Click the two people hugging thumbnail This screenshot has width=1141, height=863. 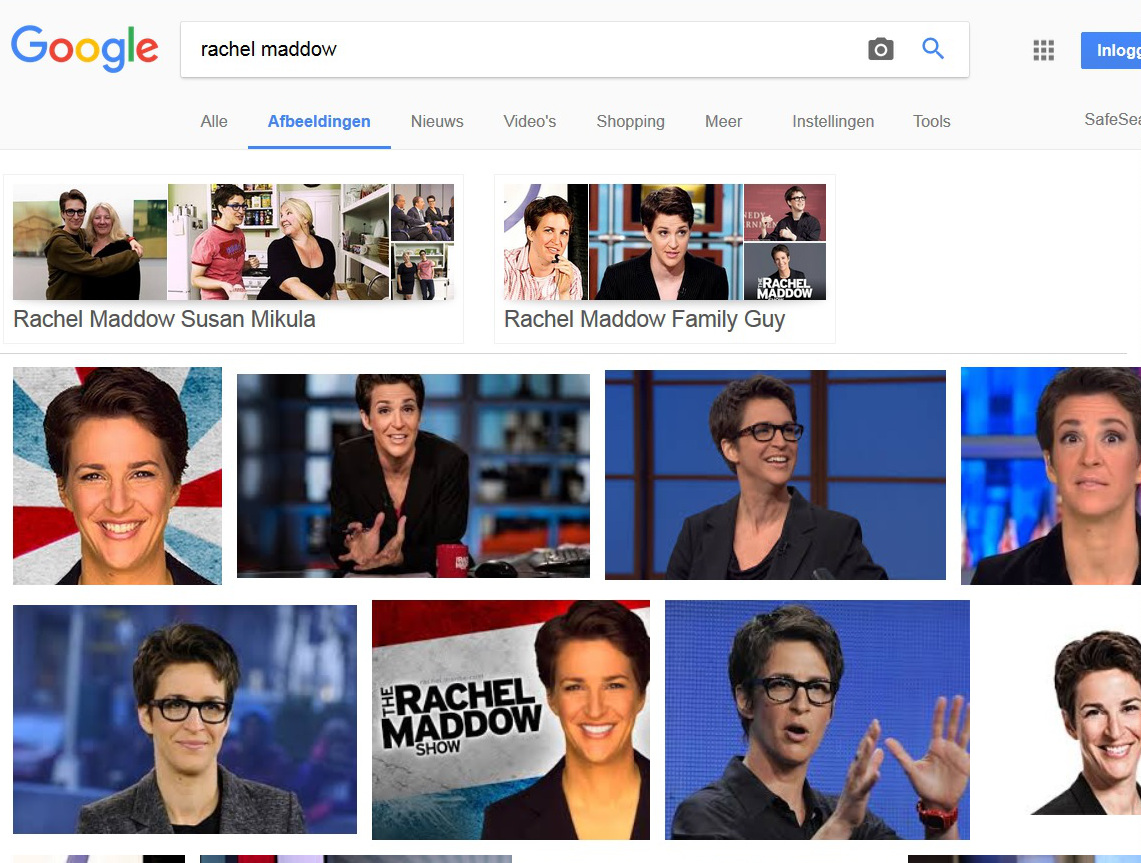(90, 242)
